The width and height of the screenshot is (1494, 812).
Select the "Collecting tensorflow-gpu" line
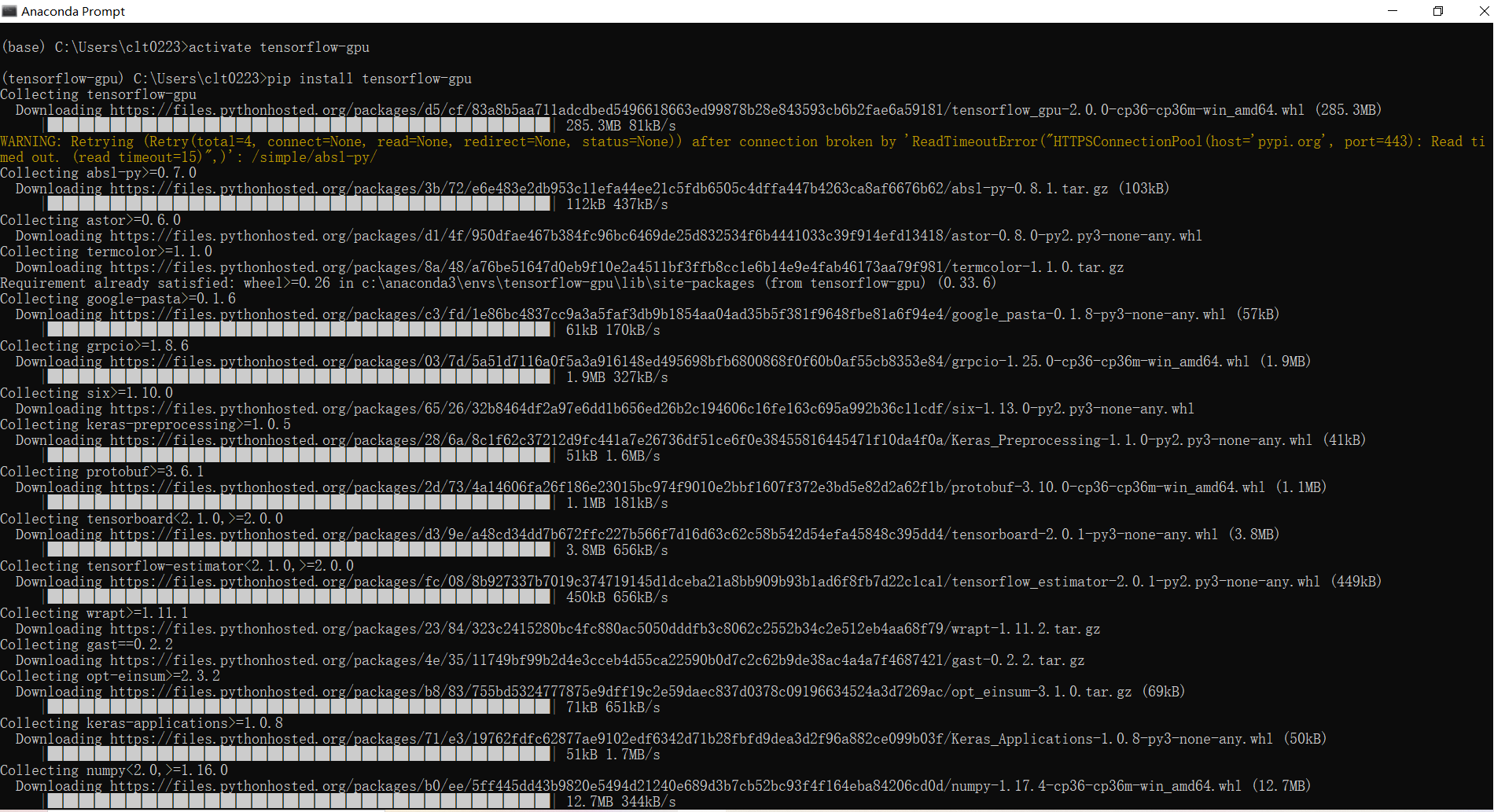[x=98, y=94]
